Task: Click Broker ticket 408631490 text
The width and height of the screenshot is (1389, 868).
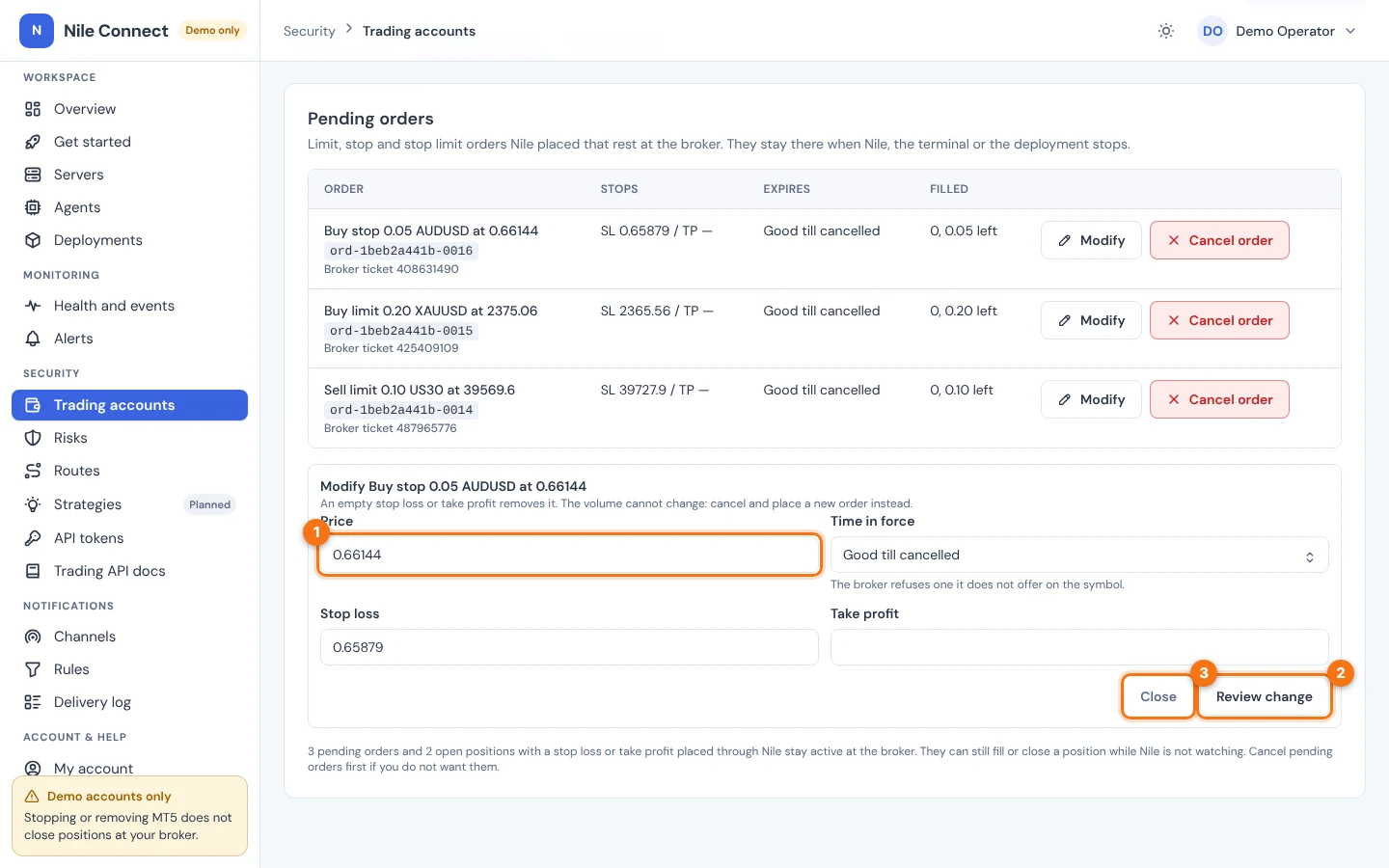Action: (x=392, y=269)
